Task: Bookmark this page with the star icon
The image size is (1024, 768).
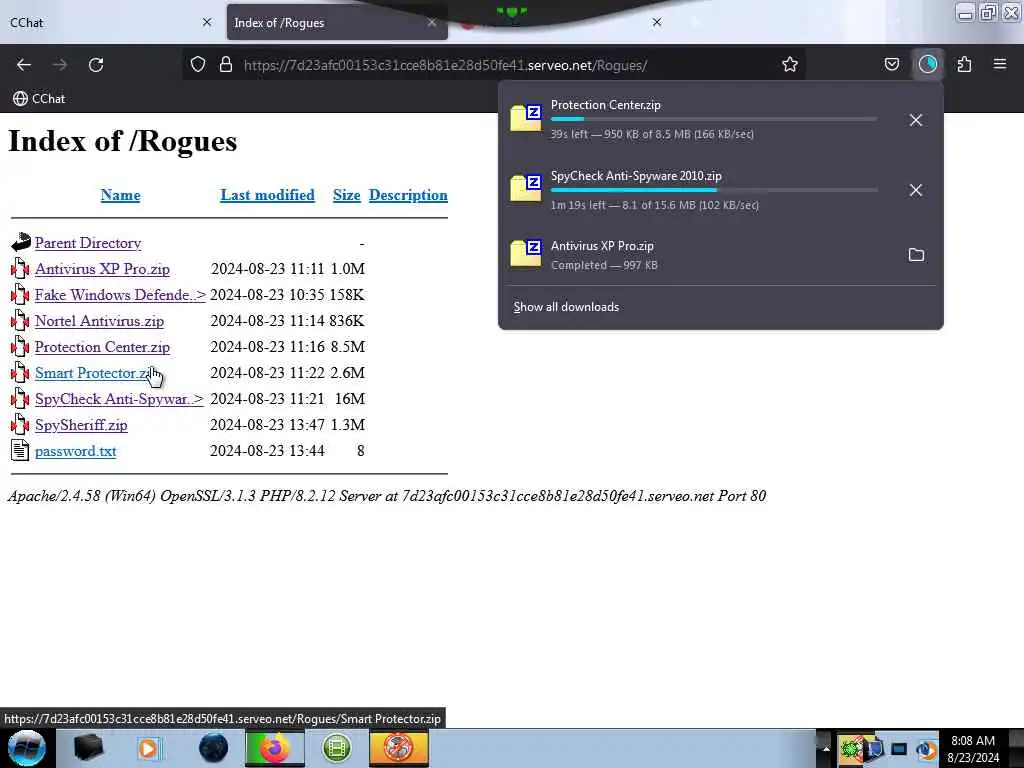Action: pyautogui.click(x=790, y=65)
